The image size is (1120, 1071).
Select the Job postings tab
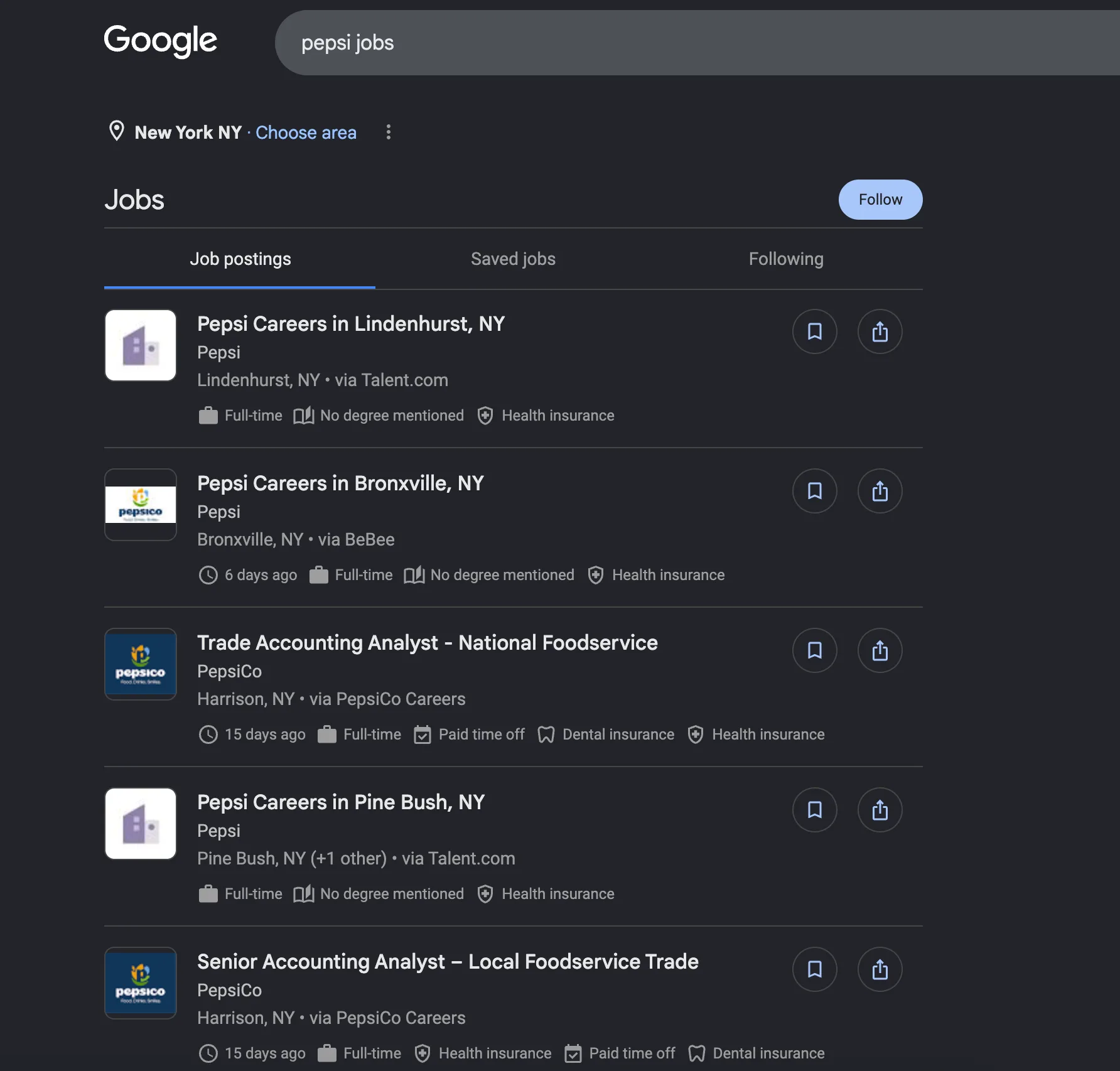click(240, 259)
